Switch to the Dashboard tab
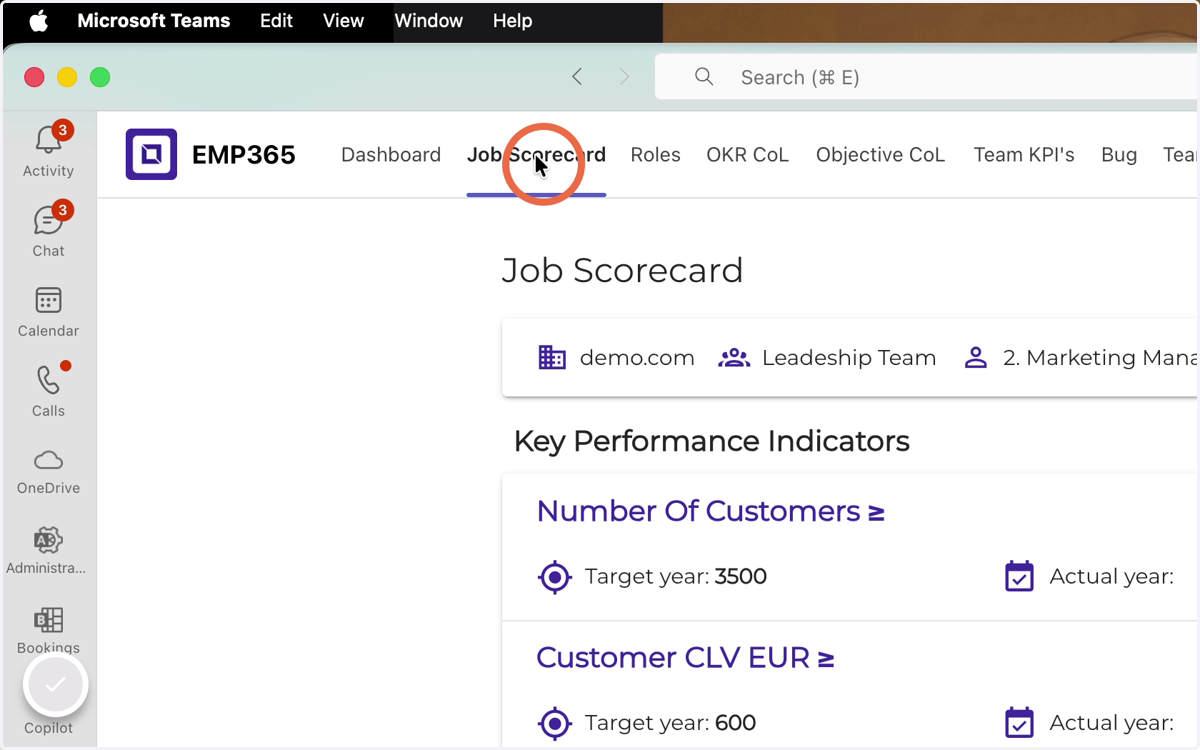Image resolution: width=1200 pixels, height=750 pixels. [x=391, y=155]
